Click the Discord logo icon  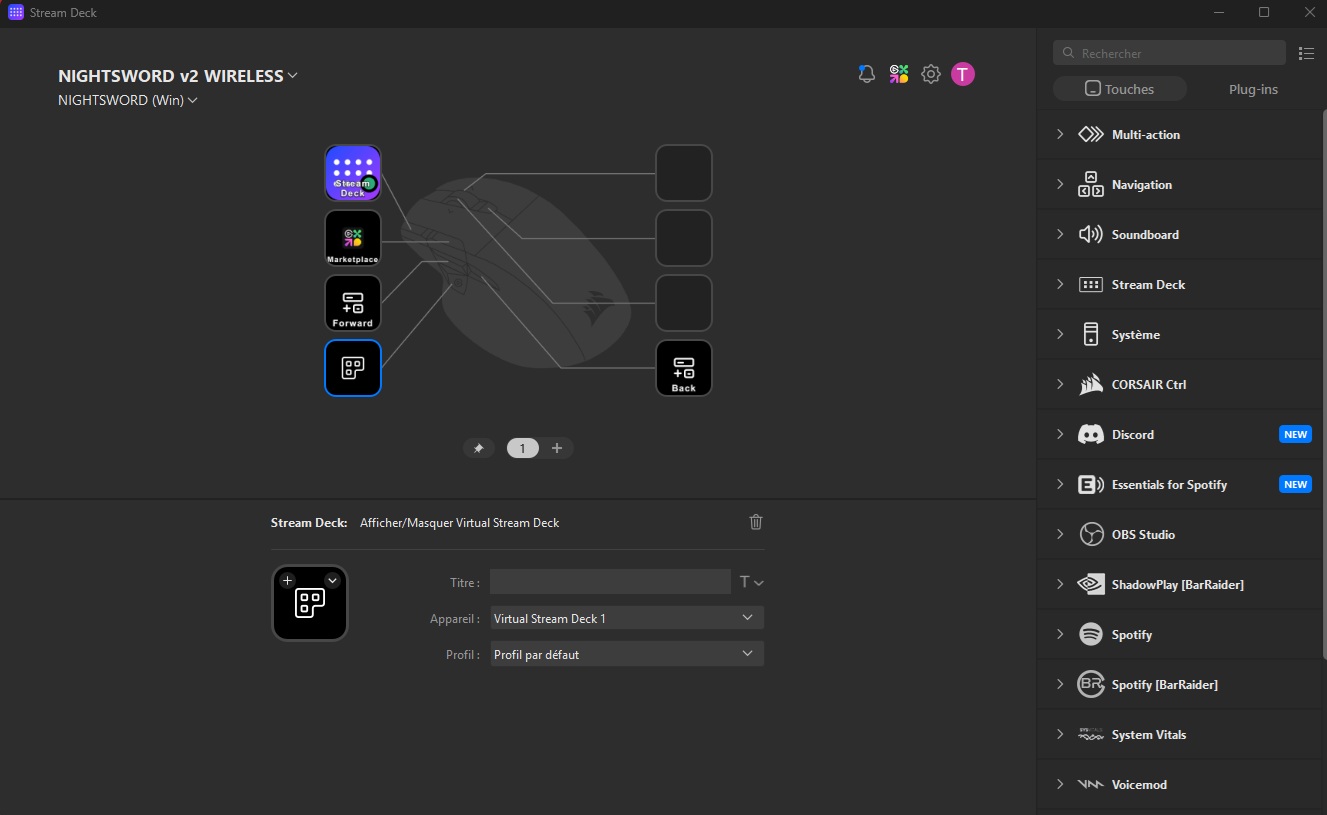[1091, 434]
